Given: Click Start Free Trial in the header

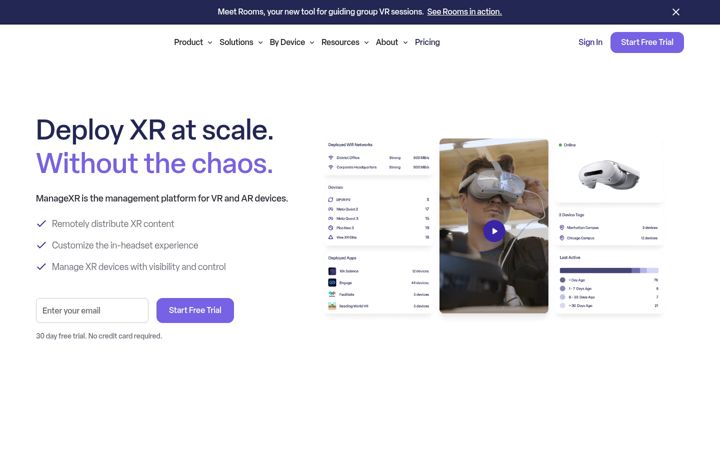Looking at the screenshot, I should pos(647,42).
